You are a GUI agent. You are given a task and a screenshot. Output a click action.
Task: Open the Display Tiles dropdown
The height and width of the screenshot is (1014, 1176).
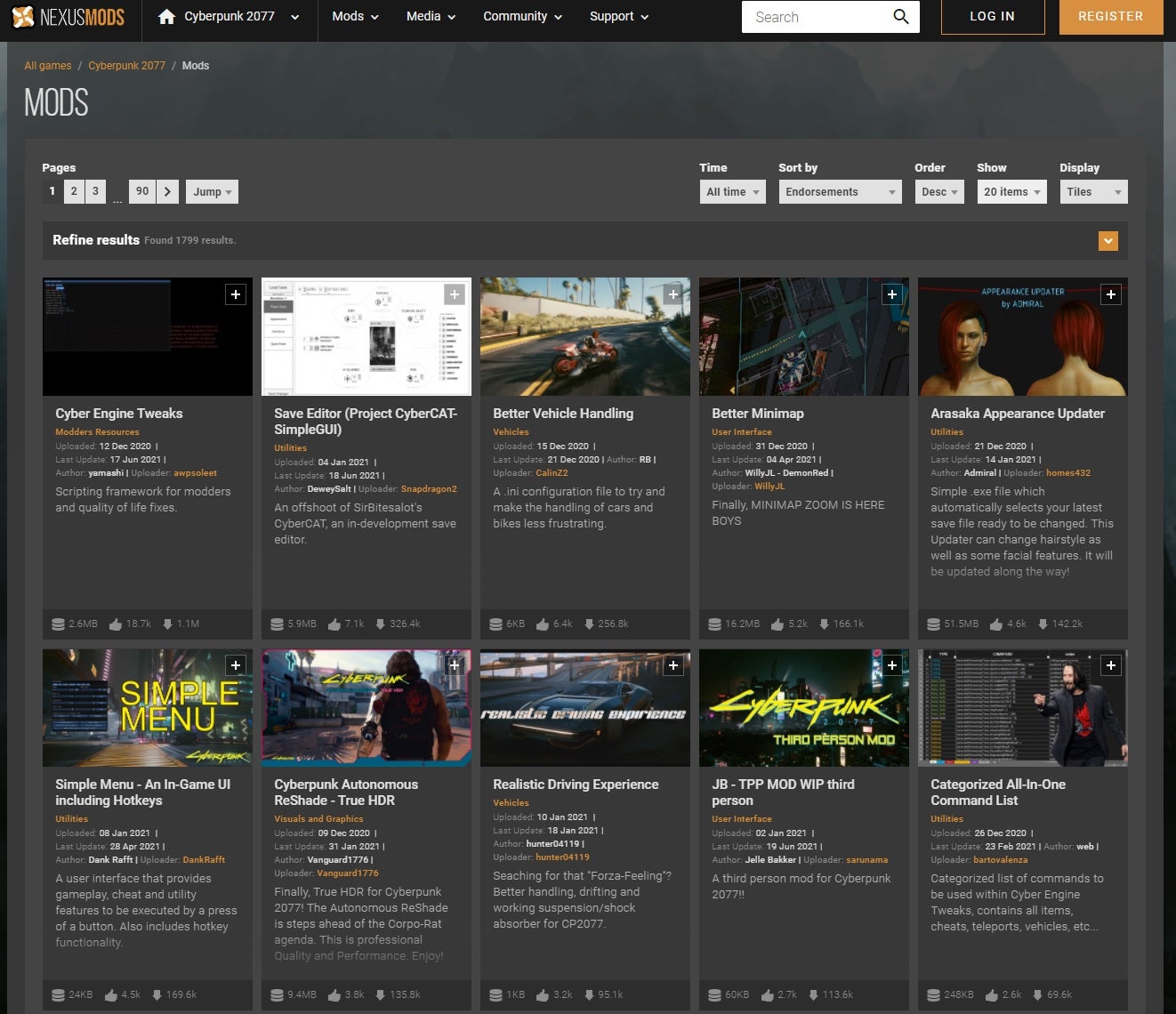[1093, 192]
